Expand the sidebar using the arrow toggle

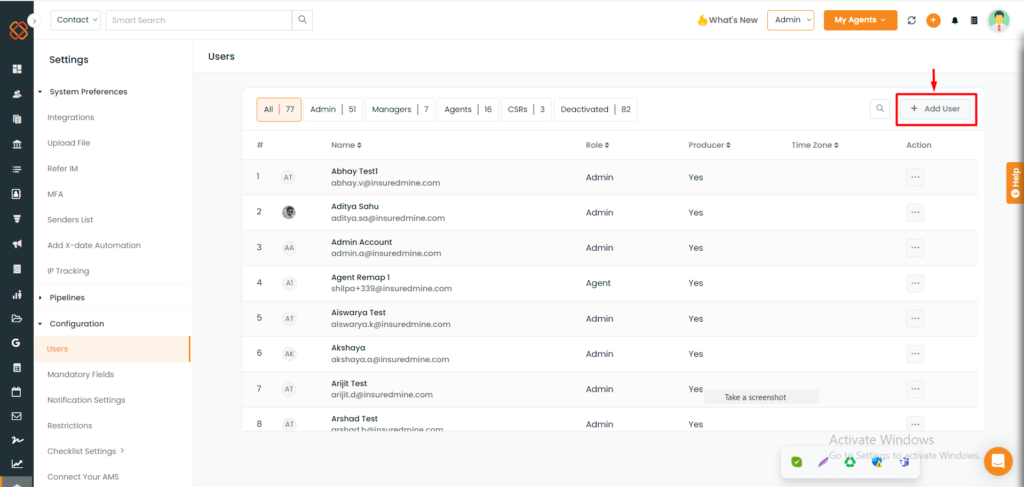click(x=35, y=20)
